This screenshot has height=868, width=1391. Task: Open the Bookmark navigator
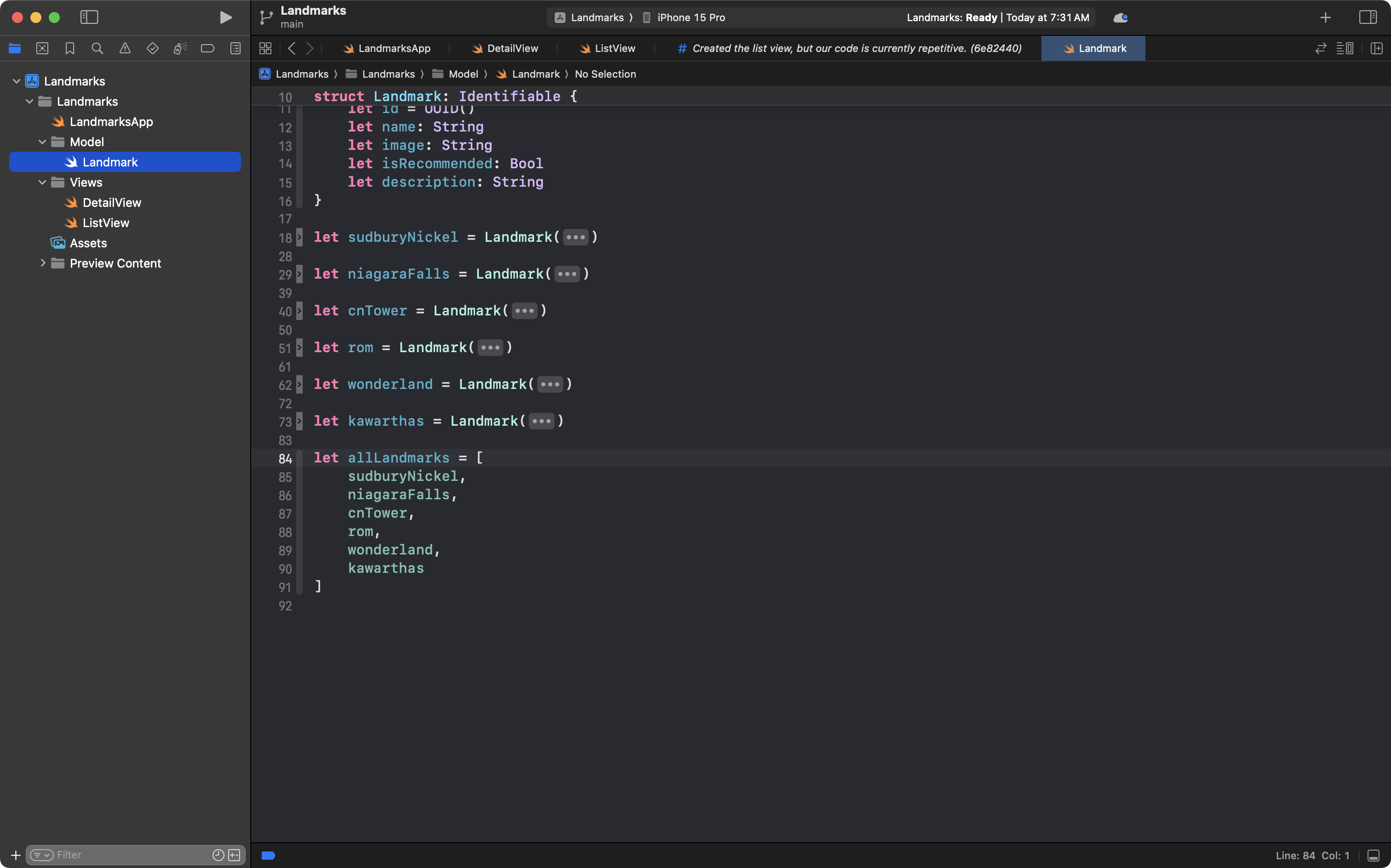point(70,48)
